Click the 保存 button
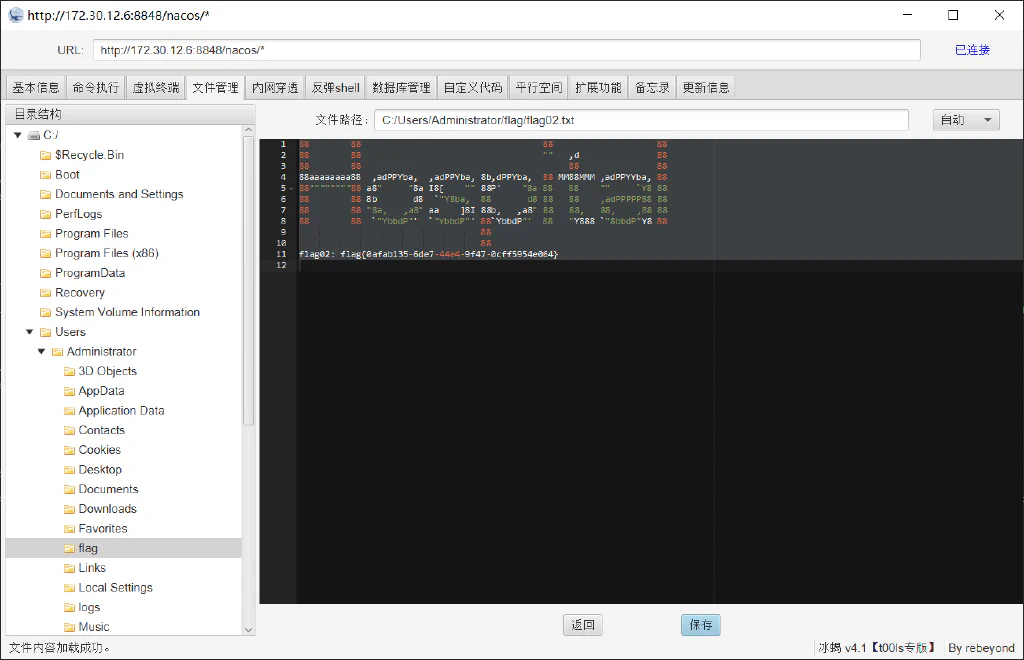 (701, 625)
